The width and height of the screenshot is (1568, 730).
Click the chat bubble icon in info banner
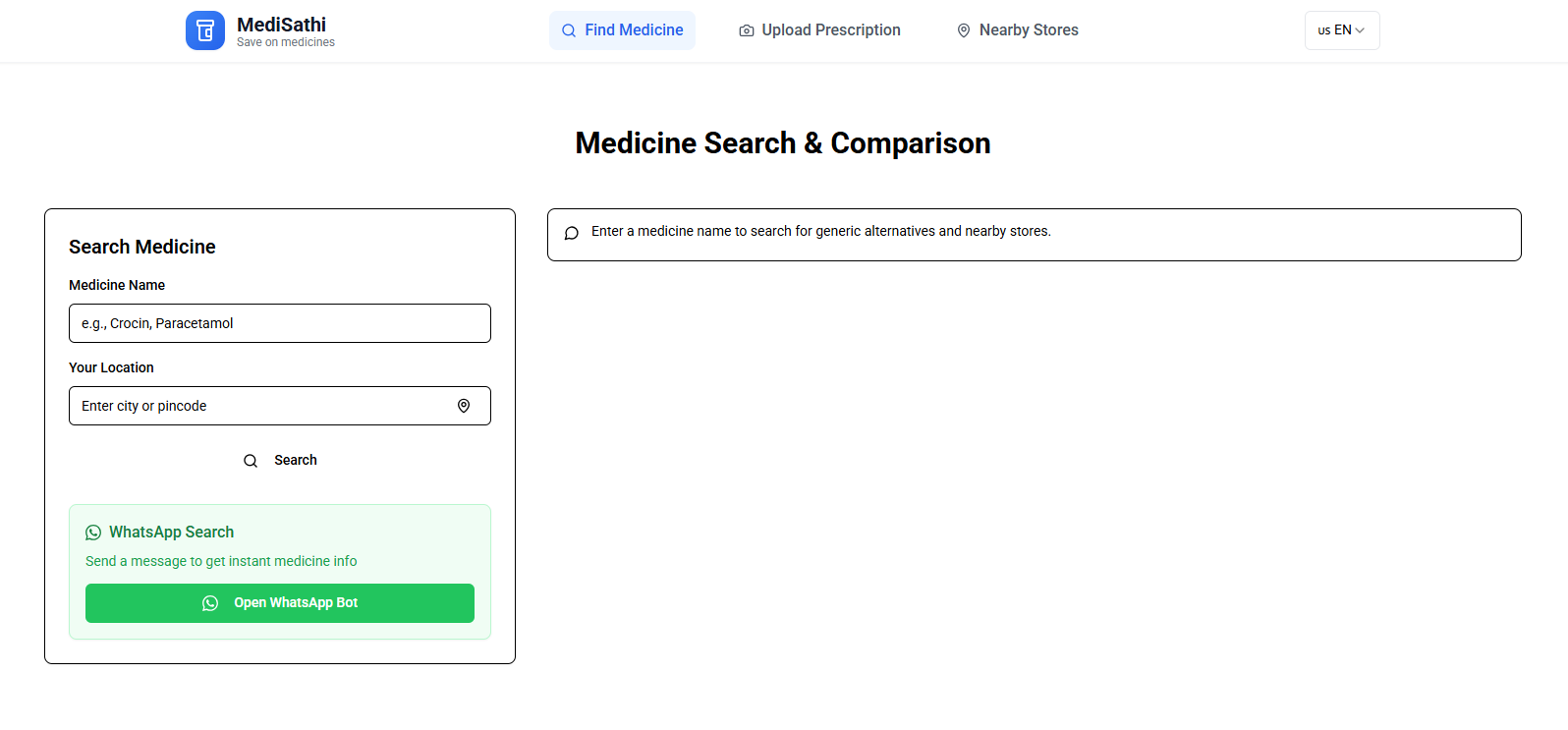point(572,233)
